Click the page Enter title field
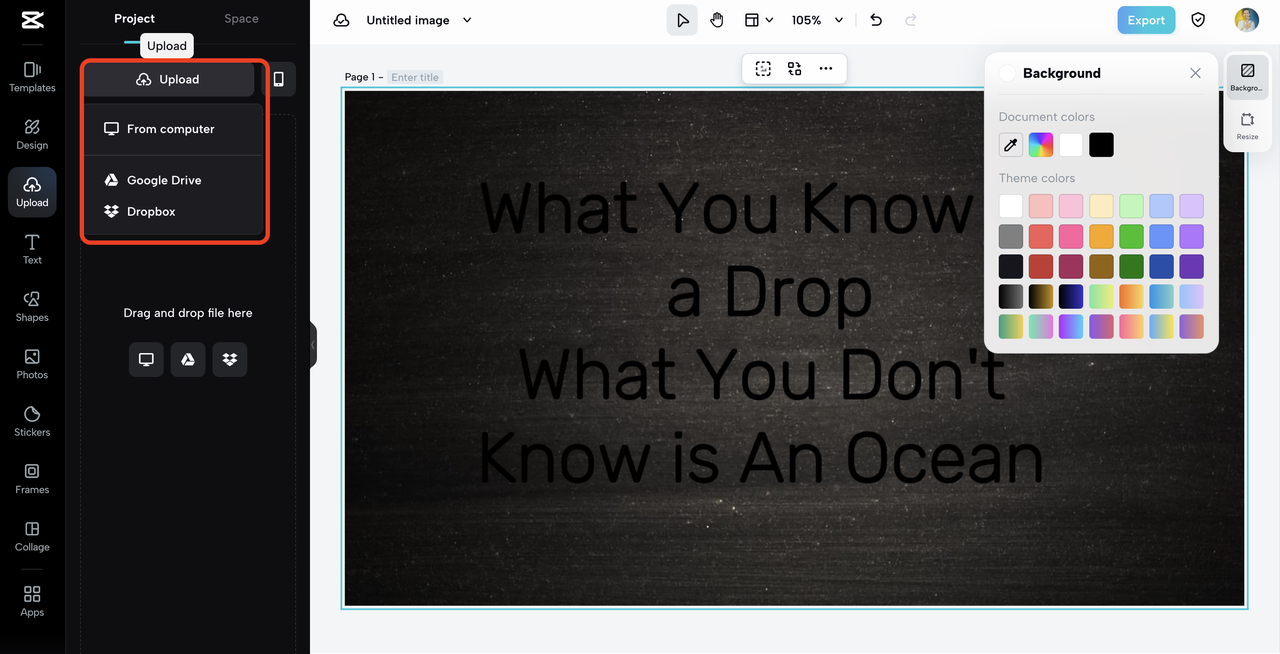The height and width of the screenshot is (654, 1280). pos(415,77)
